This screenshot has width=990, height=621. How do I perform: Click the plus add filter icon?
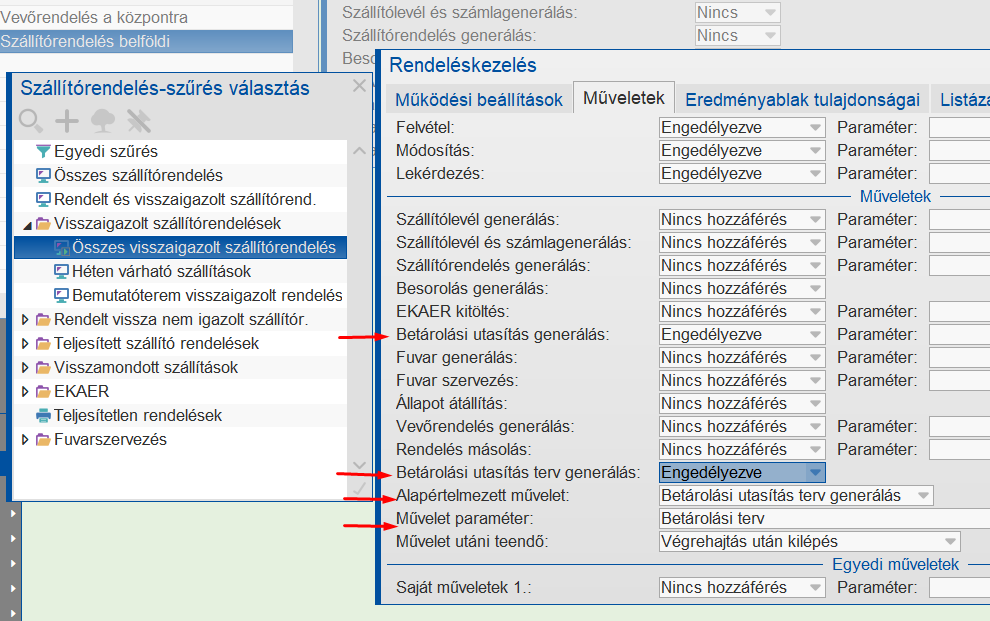(67, 121)
